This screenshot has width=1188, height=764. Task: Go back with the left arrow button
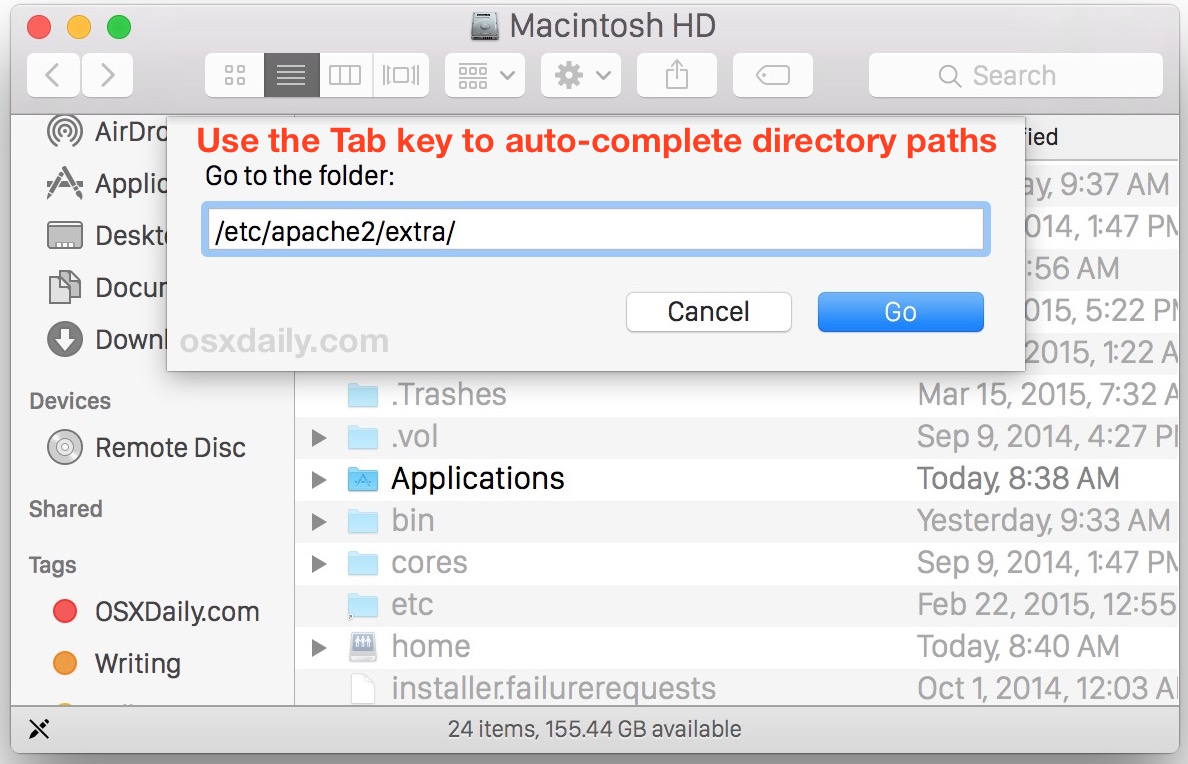(x=53, y=75)
